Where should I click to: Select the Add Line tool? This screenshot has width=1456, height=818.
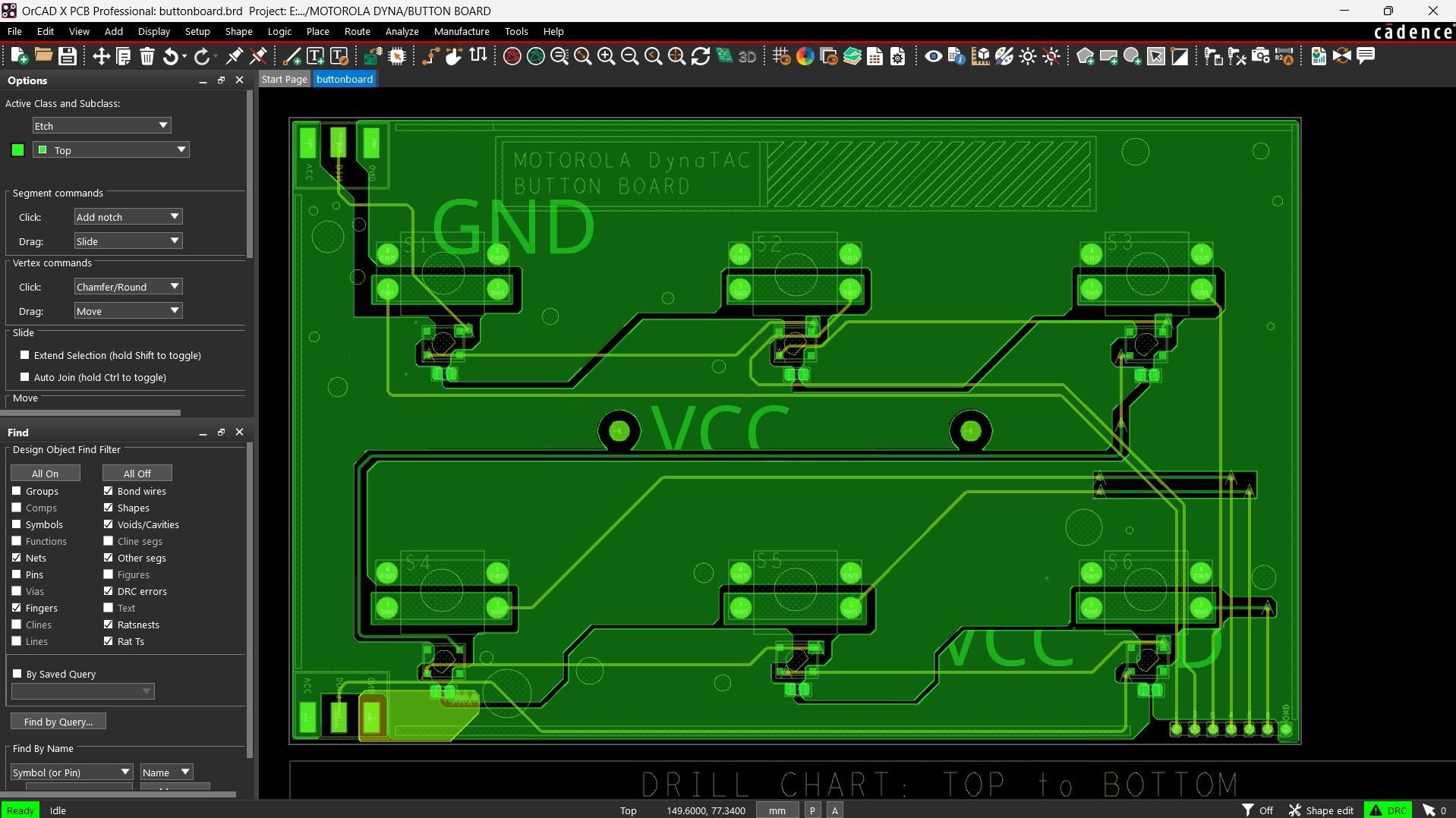point(292,56)
